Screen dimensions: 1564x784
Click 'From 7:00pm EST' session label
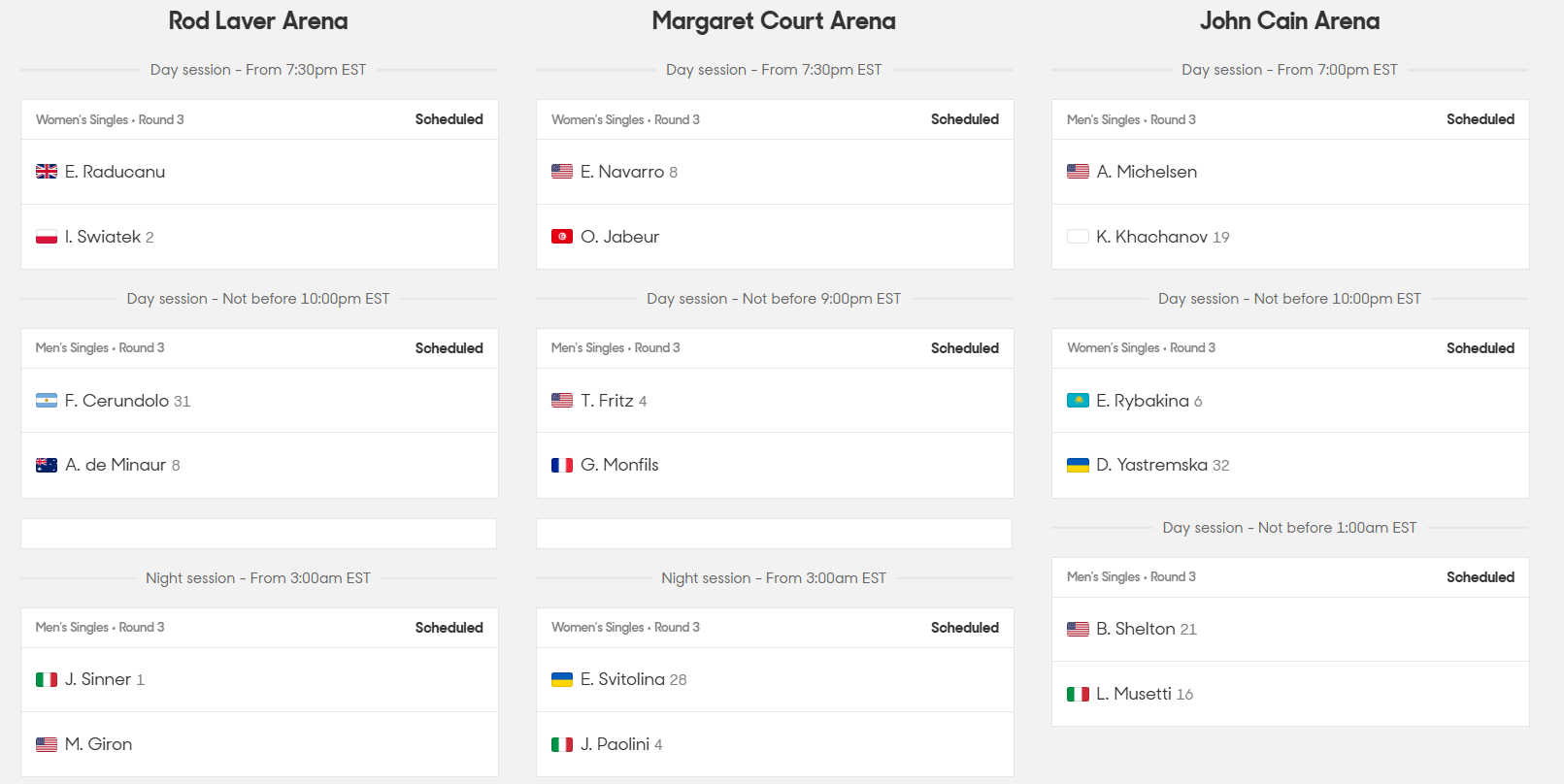1289,70
